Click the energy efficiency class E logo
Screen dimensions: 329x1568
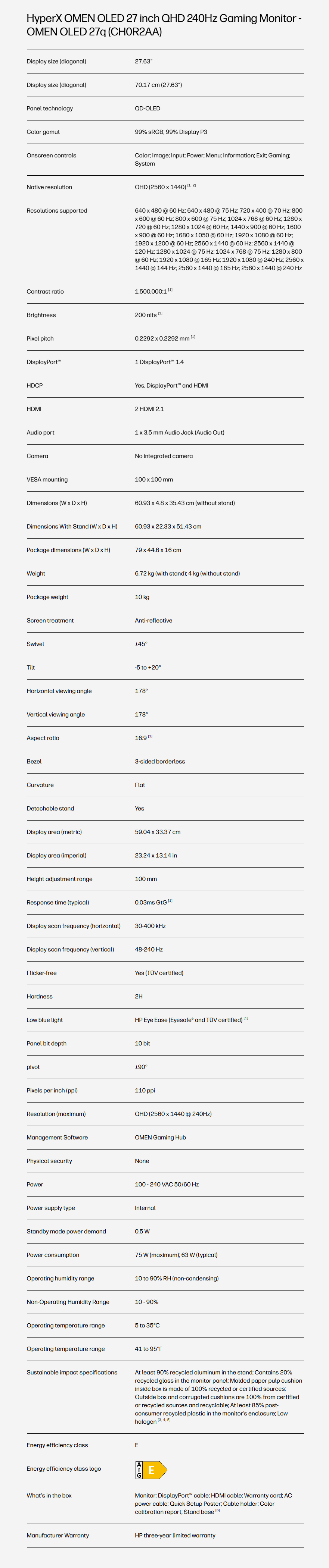(151, 1470)
